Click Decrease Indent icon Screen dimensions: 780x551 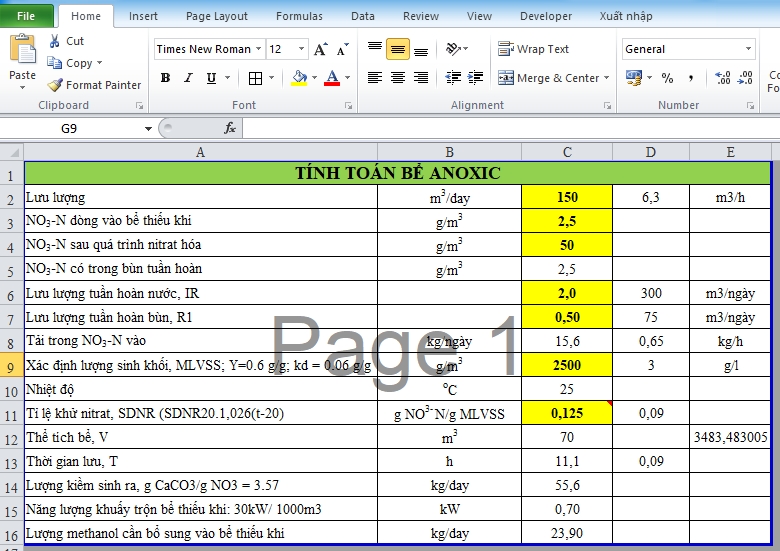tap(453, 78)
